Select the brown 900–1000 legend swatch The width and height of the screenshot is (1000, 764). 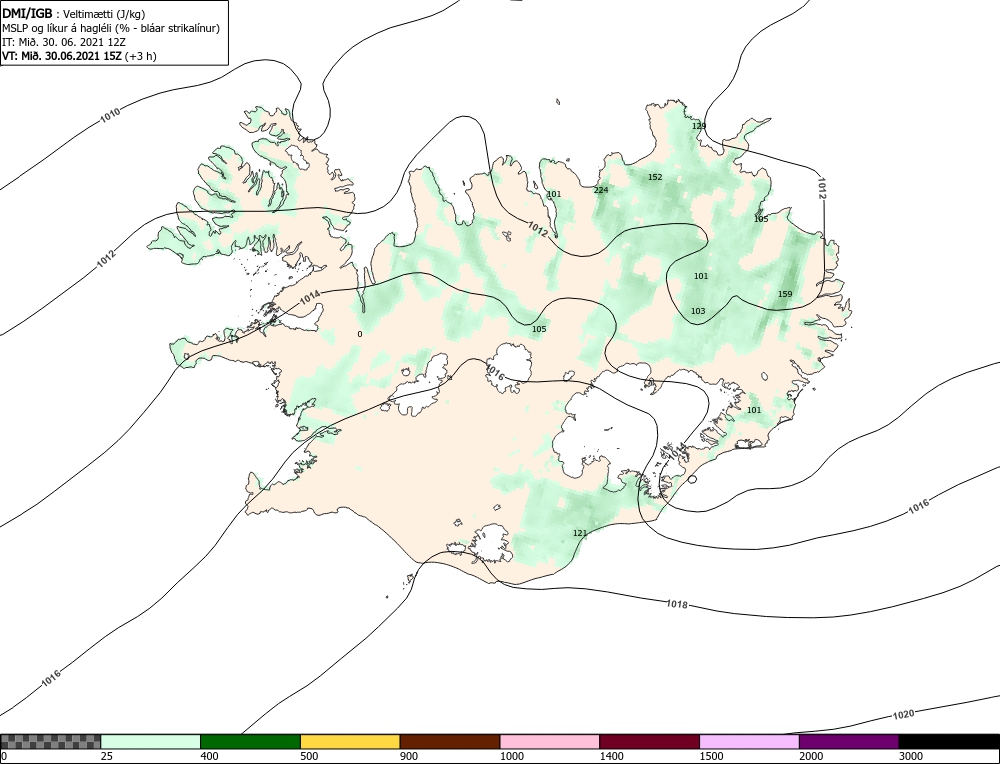[450, 741]
